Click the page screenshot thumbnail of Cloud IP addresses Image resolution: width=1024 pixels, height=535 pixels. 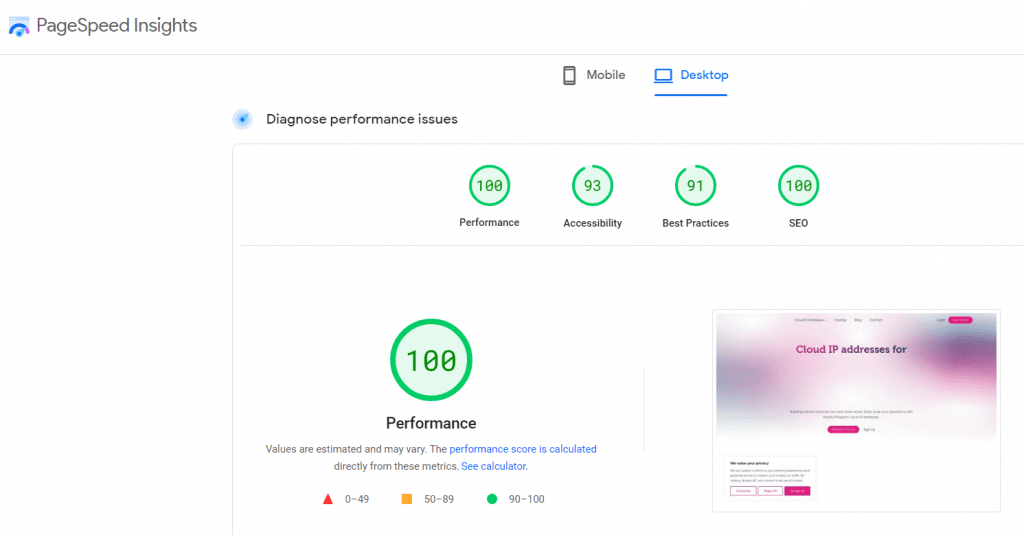pos(856,411)
